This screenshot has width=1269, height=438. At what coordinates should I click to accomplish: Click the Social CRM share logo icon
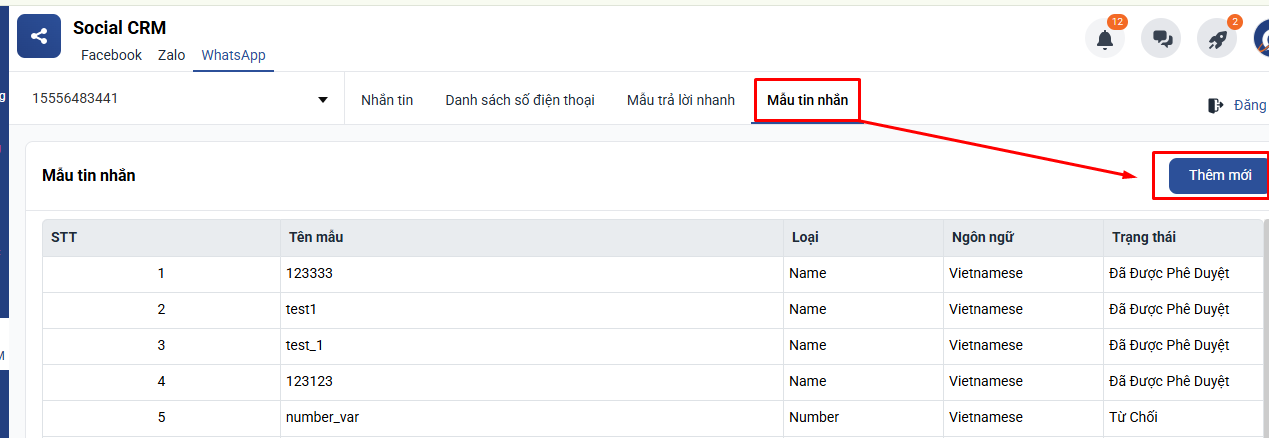(39, 37)
